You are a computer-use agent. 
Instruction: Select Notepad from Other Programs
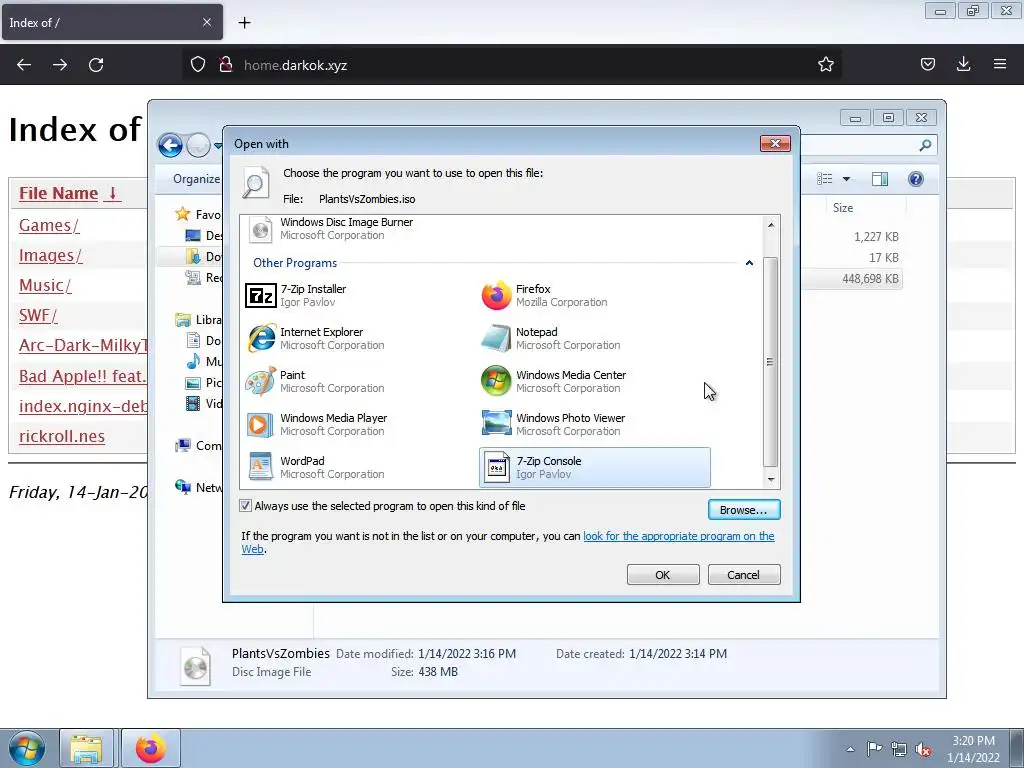click(594, 338)
